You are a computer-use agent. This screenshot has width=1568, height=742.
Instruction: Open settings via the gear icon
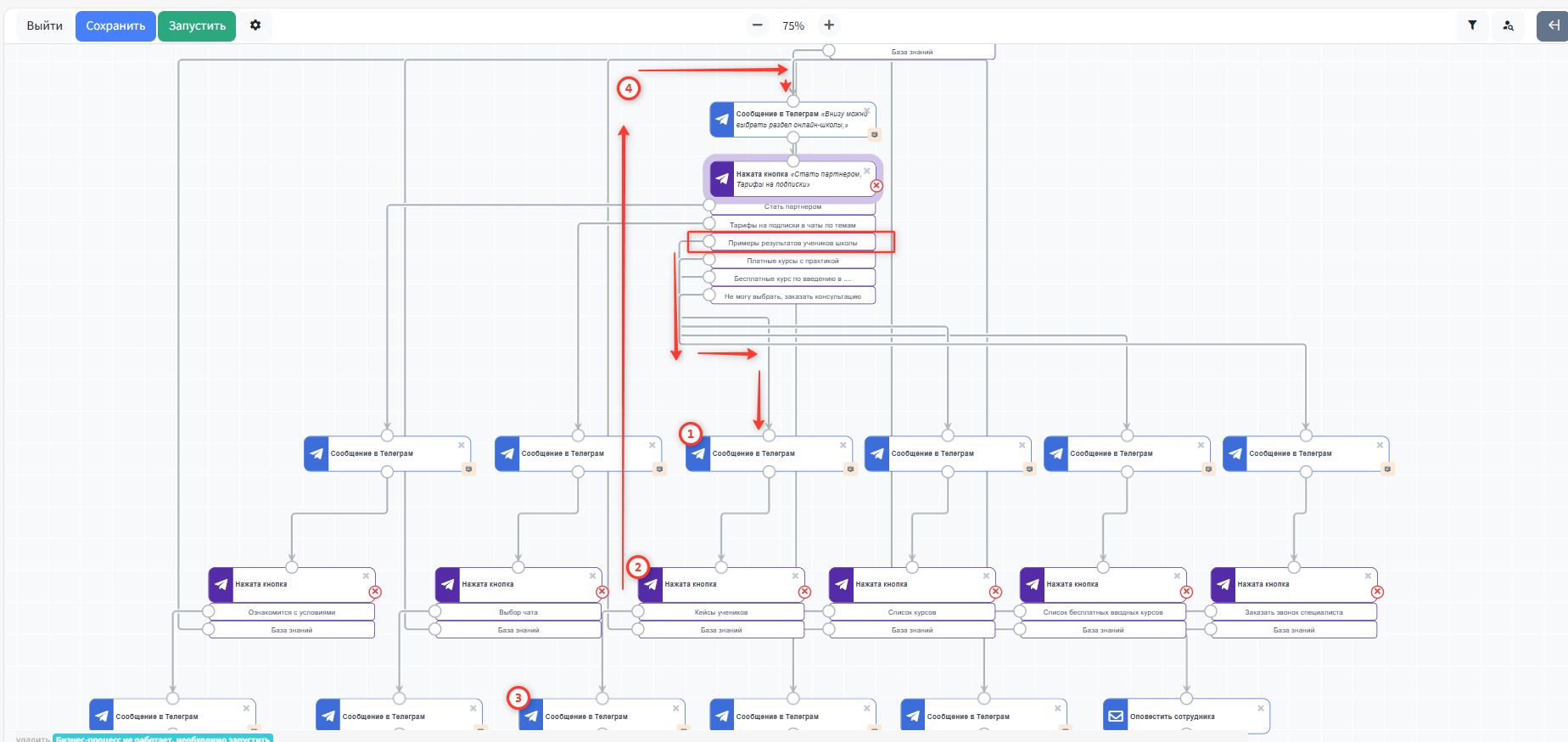[x=255, y=25]
